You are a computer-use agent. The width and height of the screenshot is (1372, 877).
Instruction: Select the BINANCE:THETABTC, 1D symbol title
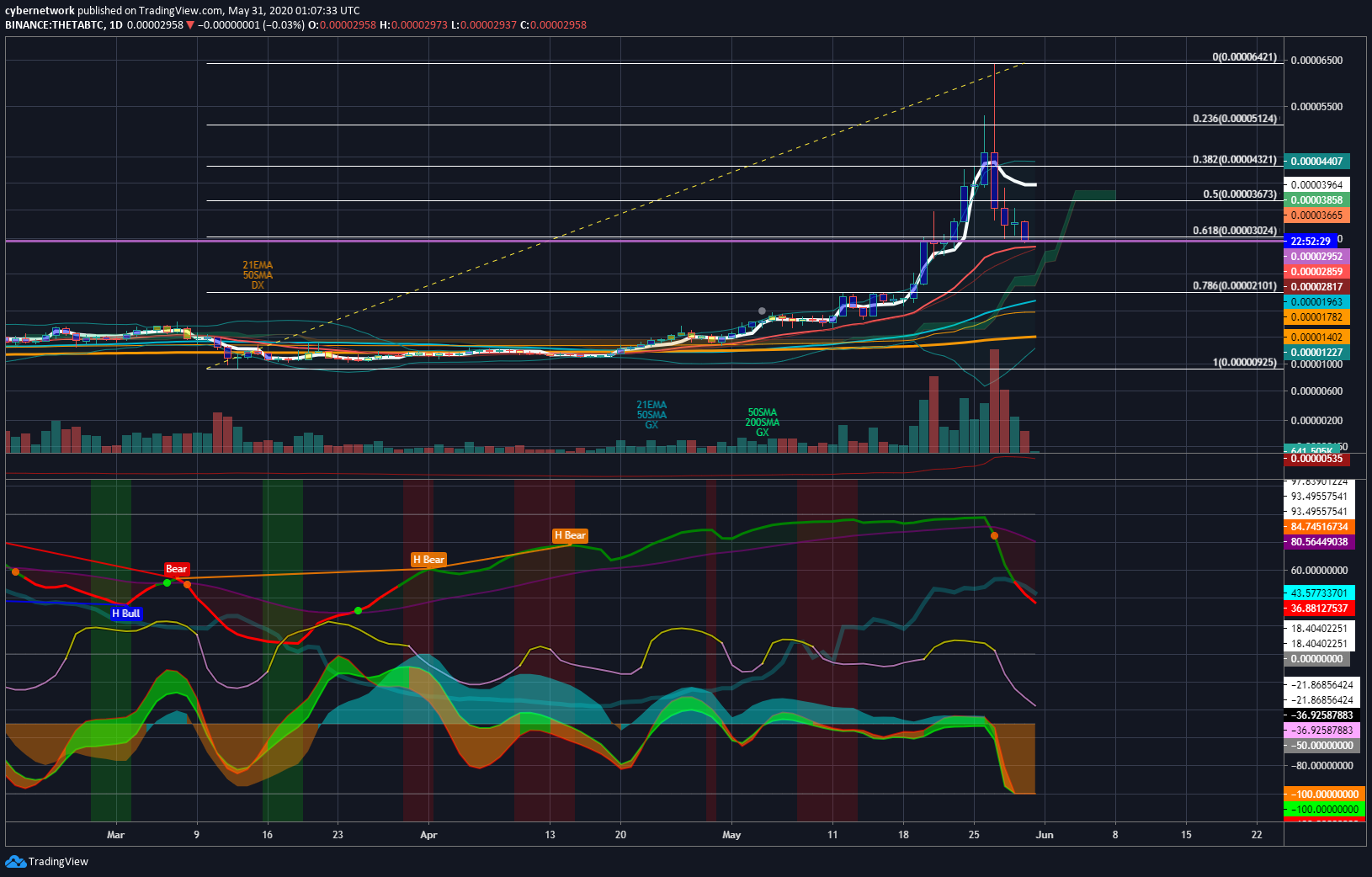pos(63,24)
